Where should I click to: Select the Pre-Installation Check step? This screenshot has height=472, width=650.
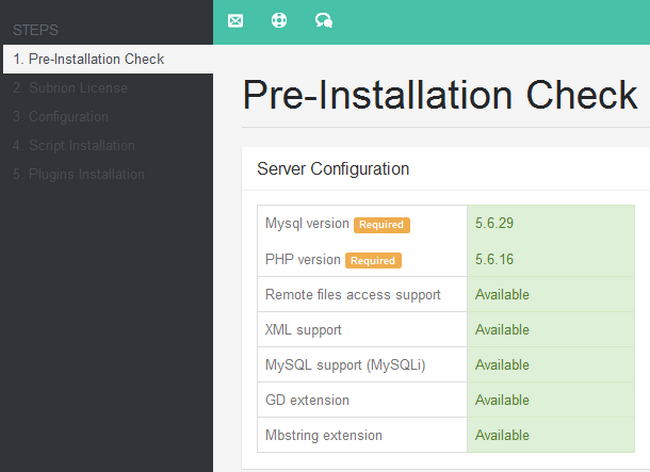point(89,59)
